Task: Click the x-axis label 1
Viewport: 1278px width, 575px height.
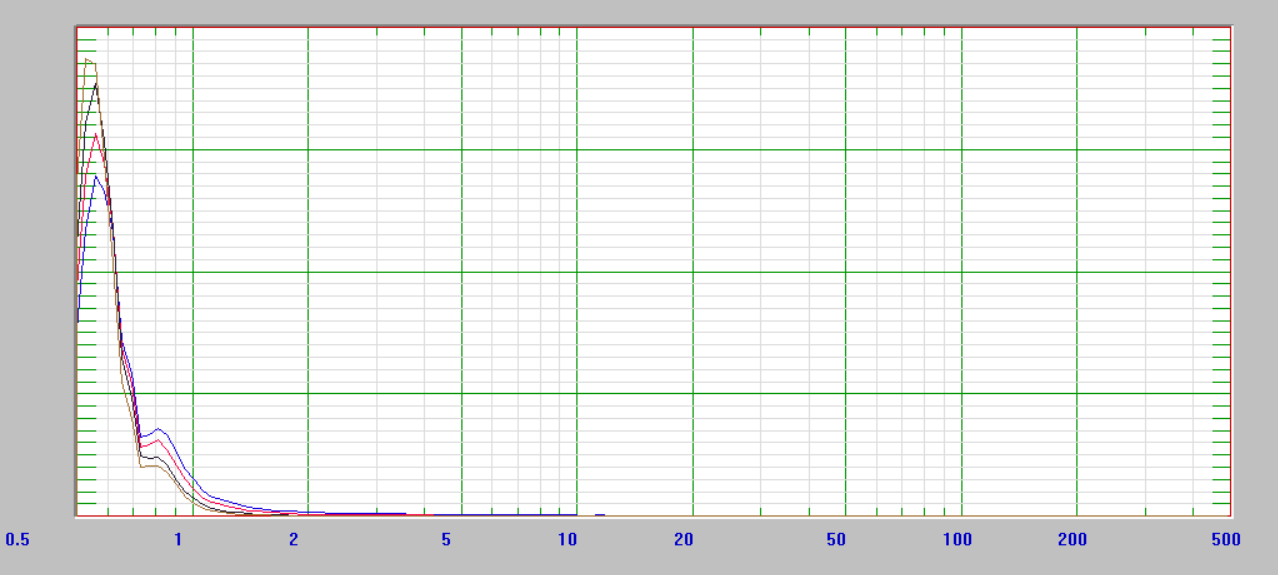Action: 178,540
